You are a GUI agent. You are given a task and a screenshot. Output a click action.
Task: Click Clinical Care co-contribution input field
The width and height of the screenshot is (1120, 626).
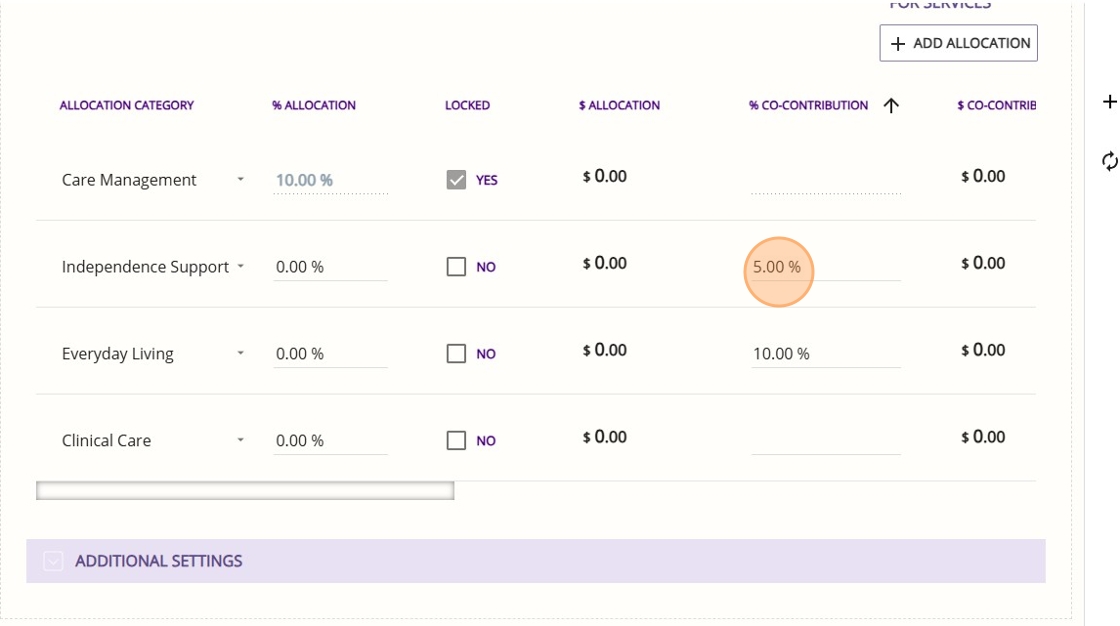pos(825,440)
